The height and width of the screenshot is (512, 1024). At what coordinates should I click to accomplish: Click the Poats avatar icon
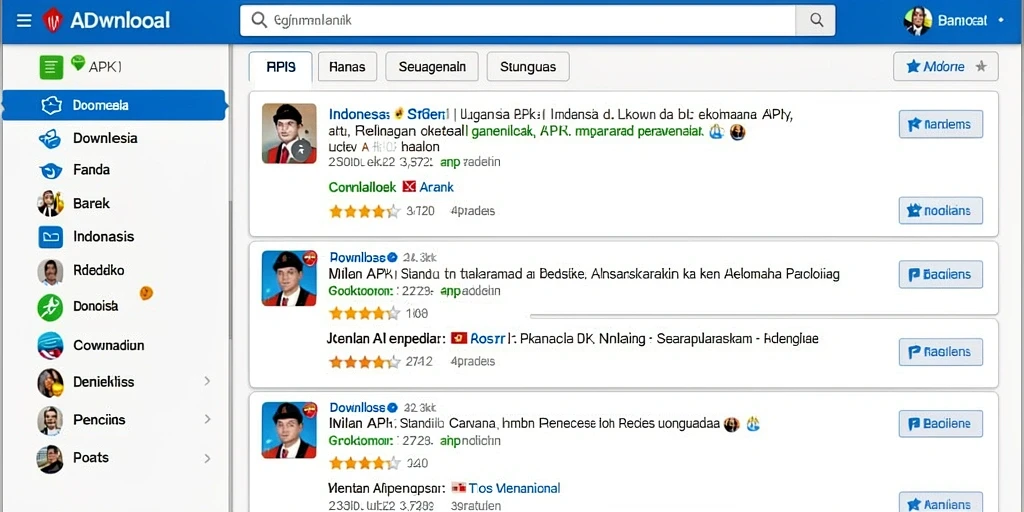50,458
